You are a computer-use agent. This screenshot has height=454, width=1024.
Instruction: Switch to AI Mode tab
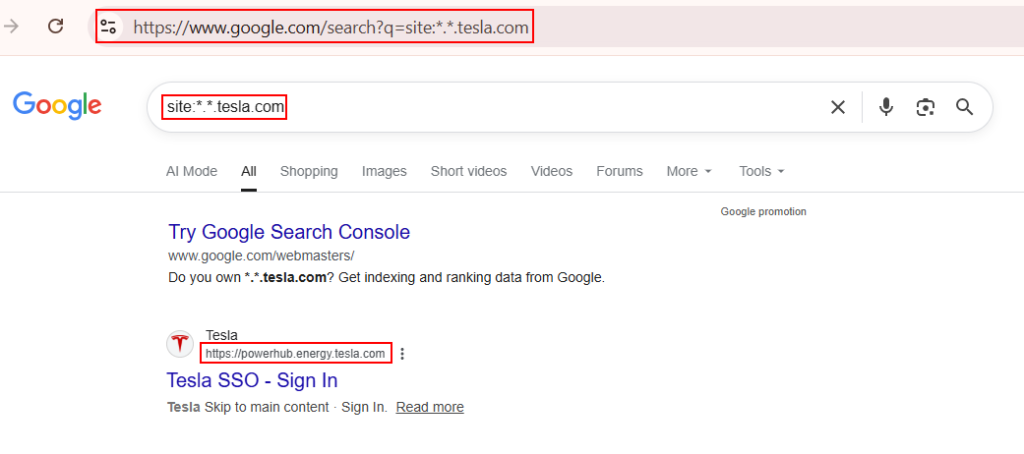(191, 171)
